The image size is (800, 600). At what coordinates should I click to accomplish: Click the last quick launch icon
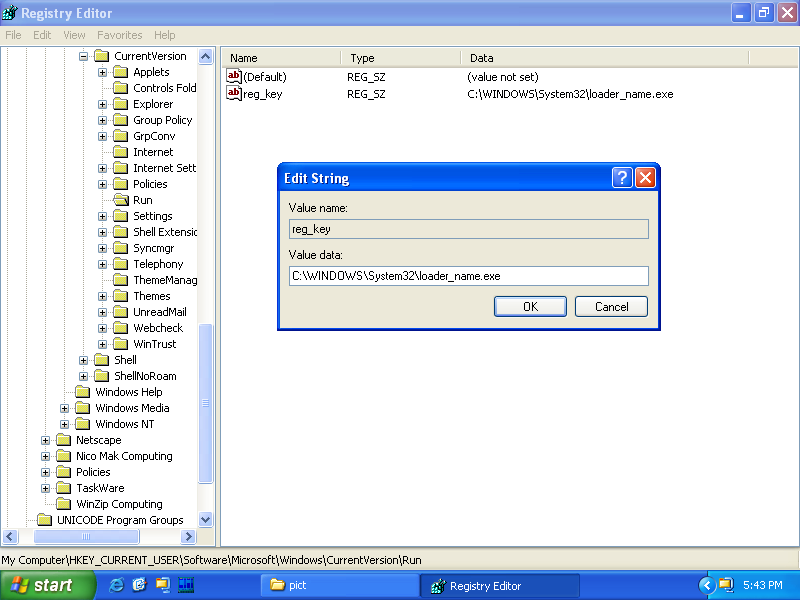(x=186, y=585)
